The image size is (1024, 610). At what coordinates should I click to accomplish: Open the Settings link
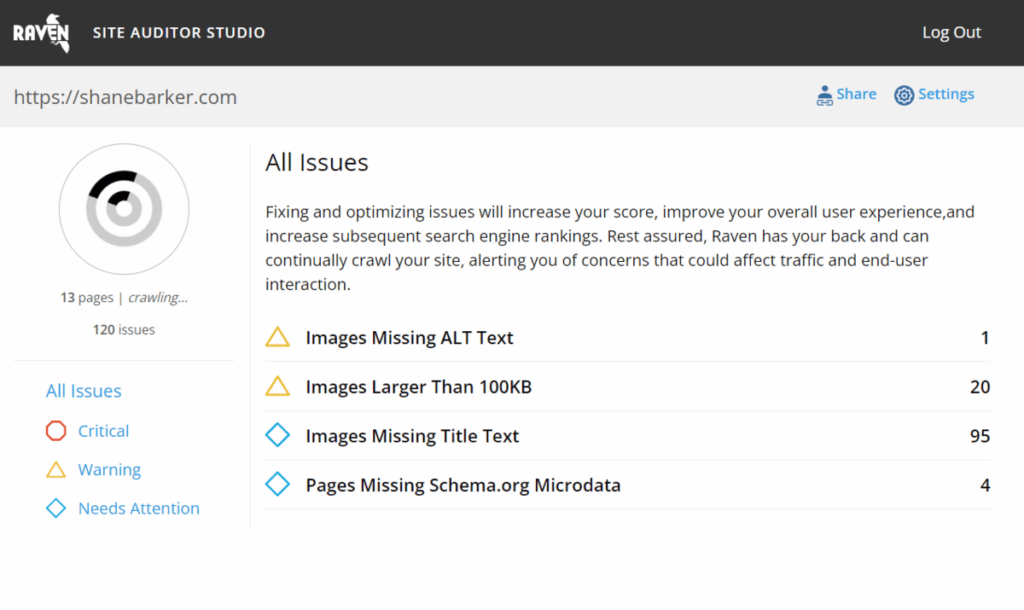[945, 94]
